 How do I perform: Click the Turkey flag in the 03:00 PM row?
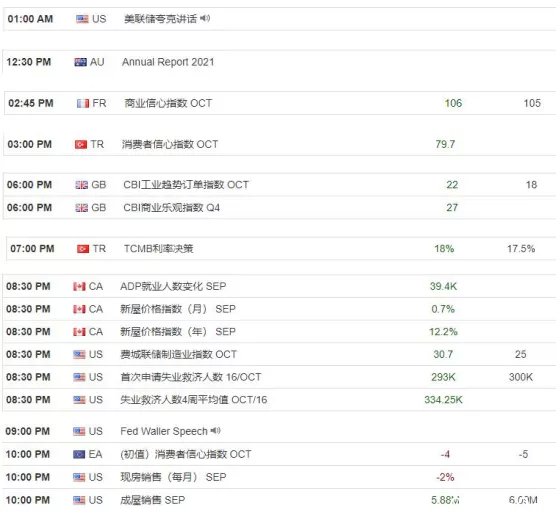(x=81, y=144)
